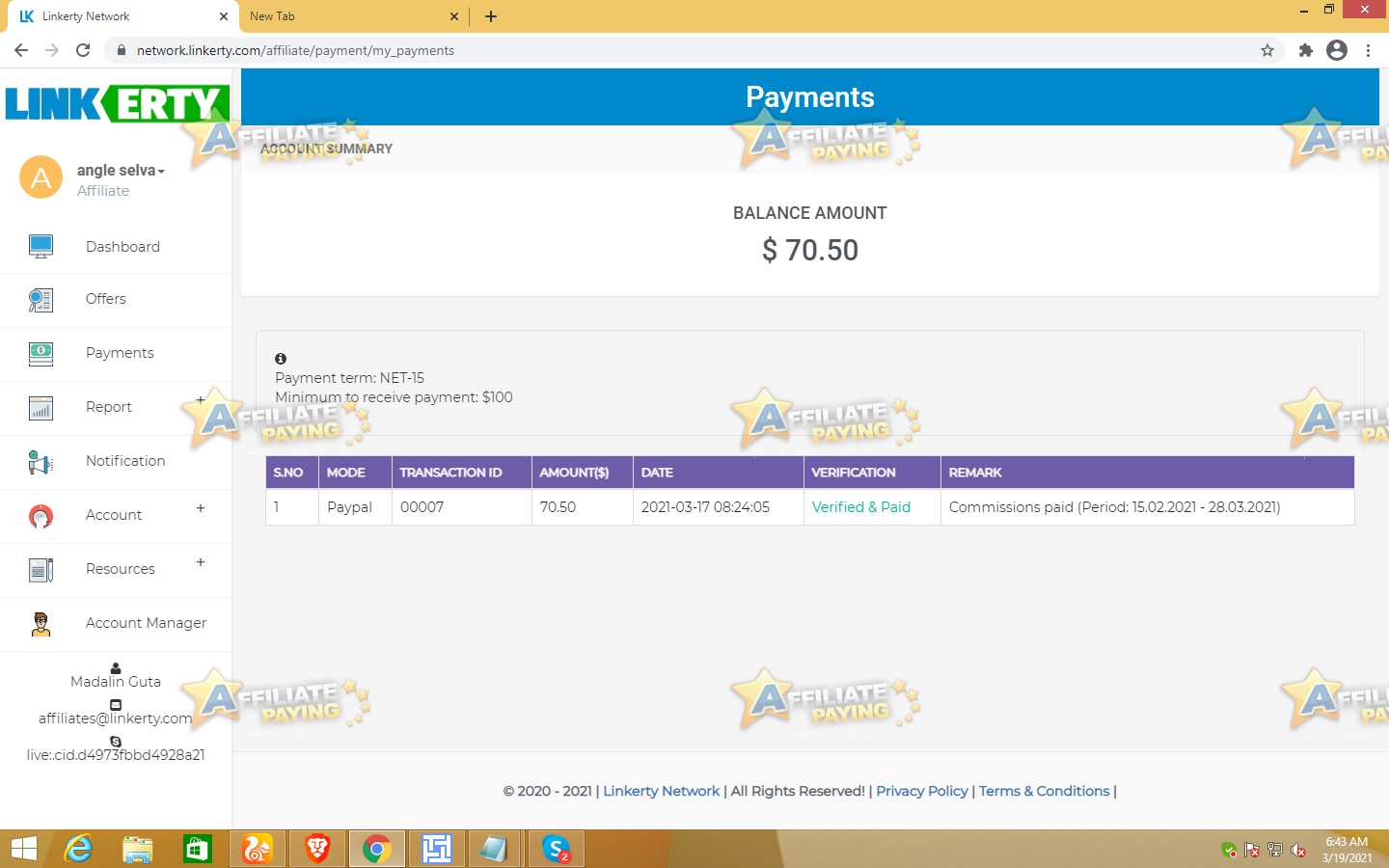Click the Account icon in sidebar

(x=41, y=516)
